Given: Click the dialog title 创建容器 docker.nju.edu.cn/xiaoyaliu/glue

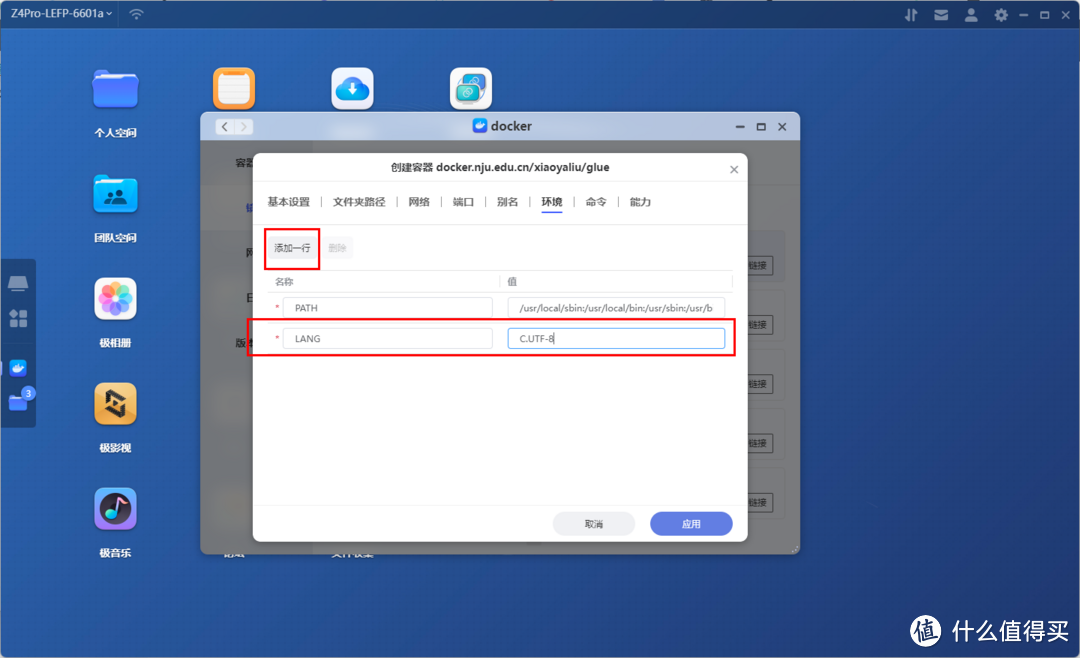Looking at the screenshot, I should [x=500, y=167].
